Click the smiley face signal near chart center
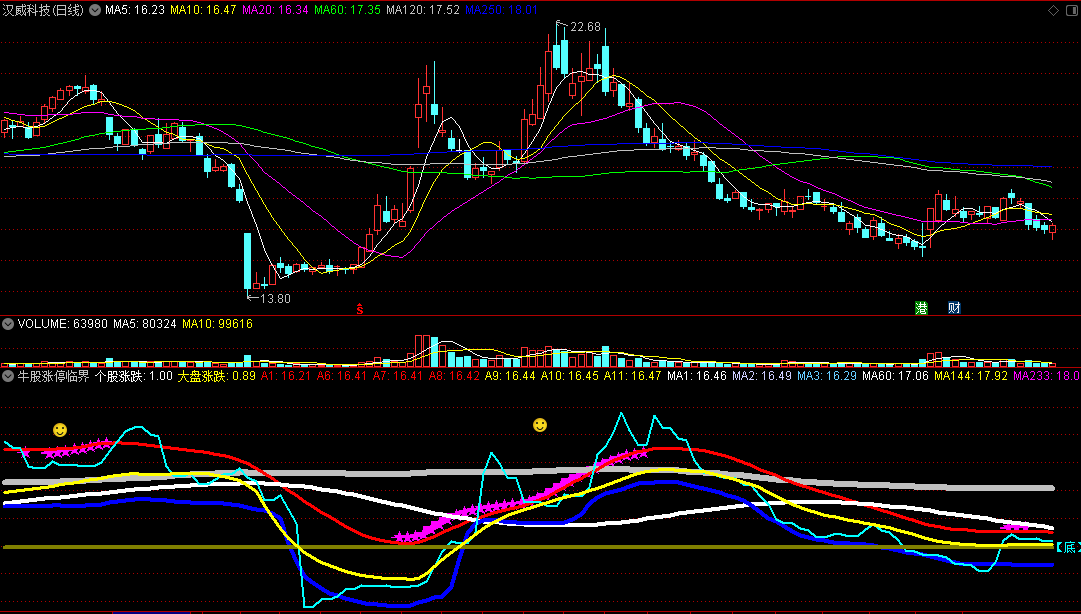This screenshot has height=614, width=1081. [x=540, y=425]
